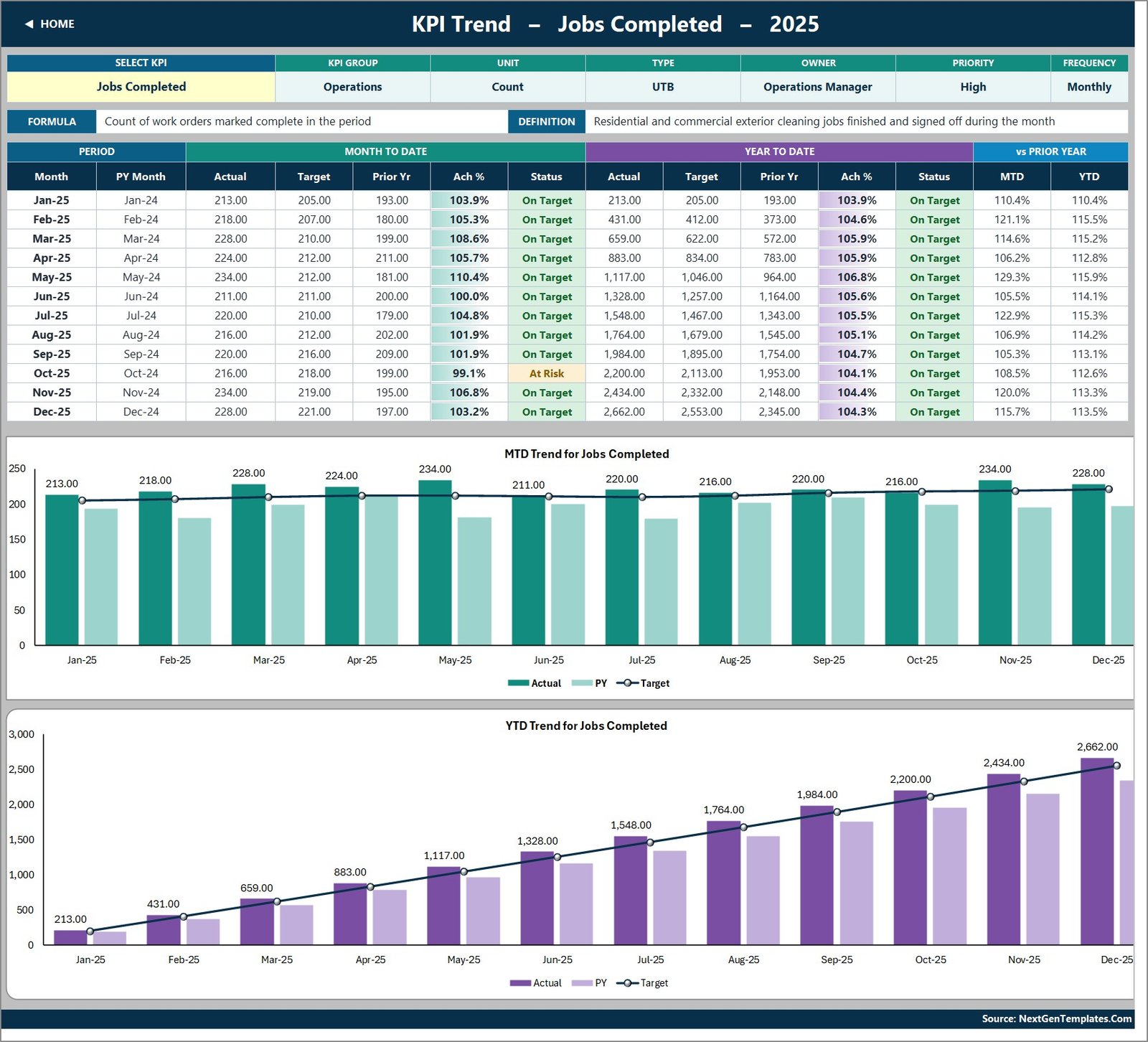Click the FORMULA label
Screen dimensions: 1148x1042
tap(52, 121)
